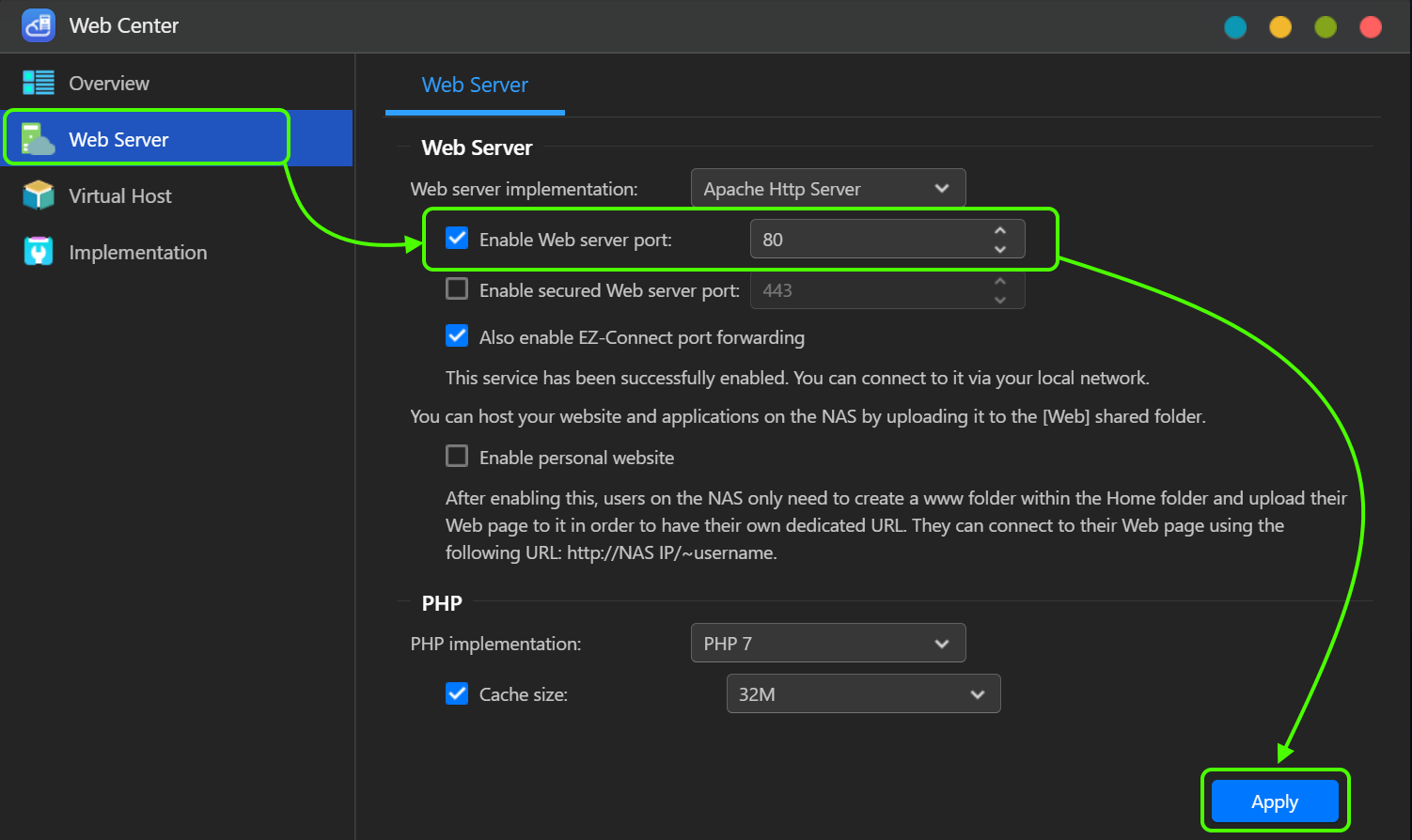This screenshot has width=1412, height=840.
Task: Open the Overview sidebar icon
Action: (39, 83)
